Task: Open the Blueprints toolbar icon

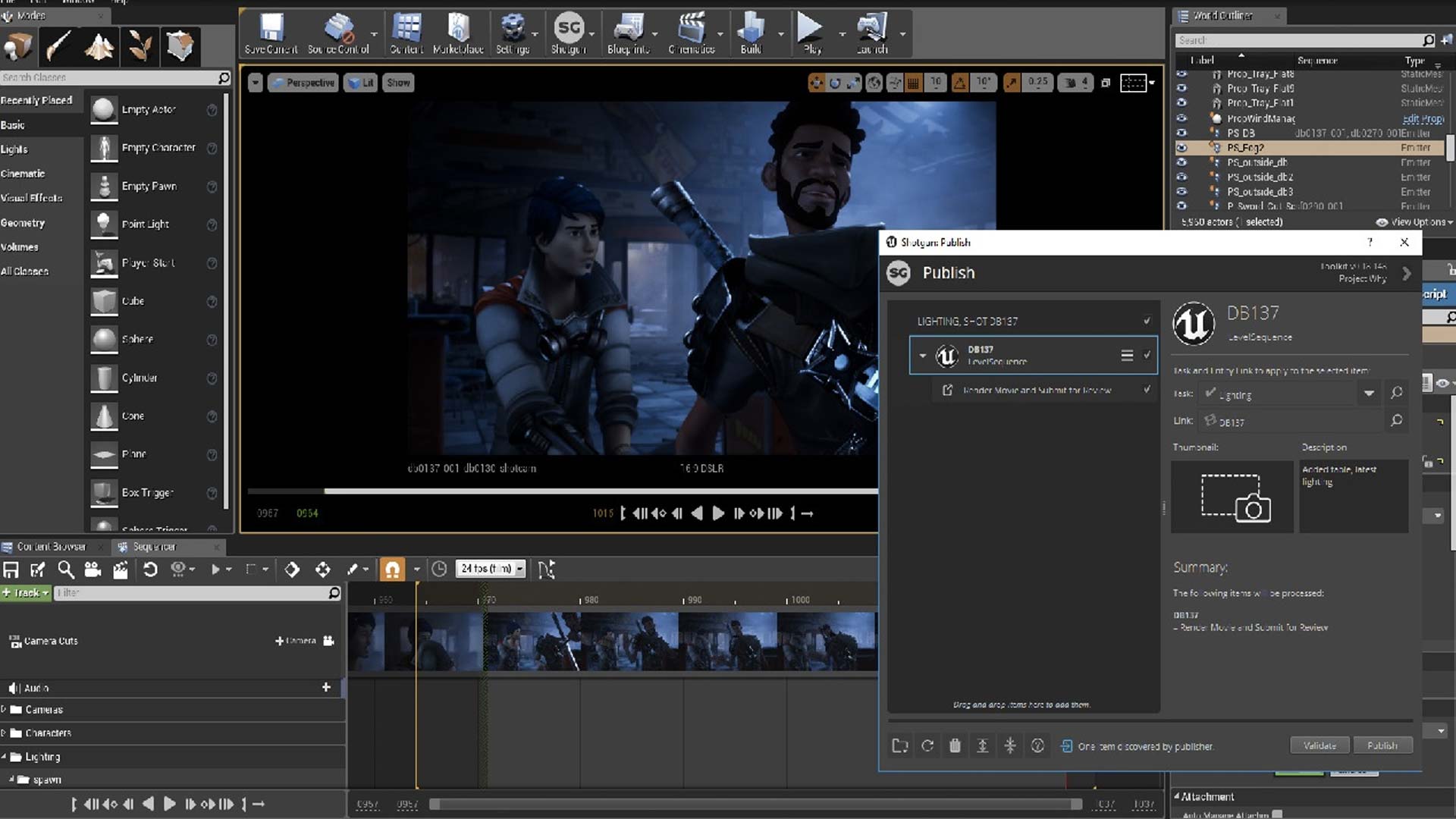Action: (628, 34)
